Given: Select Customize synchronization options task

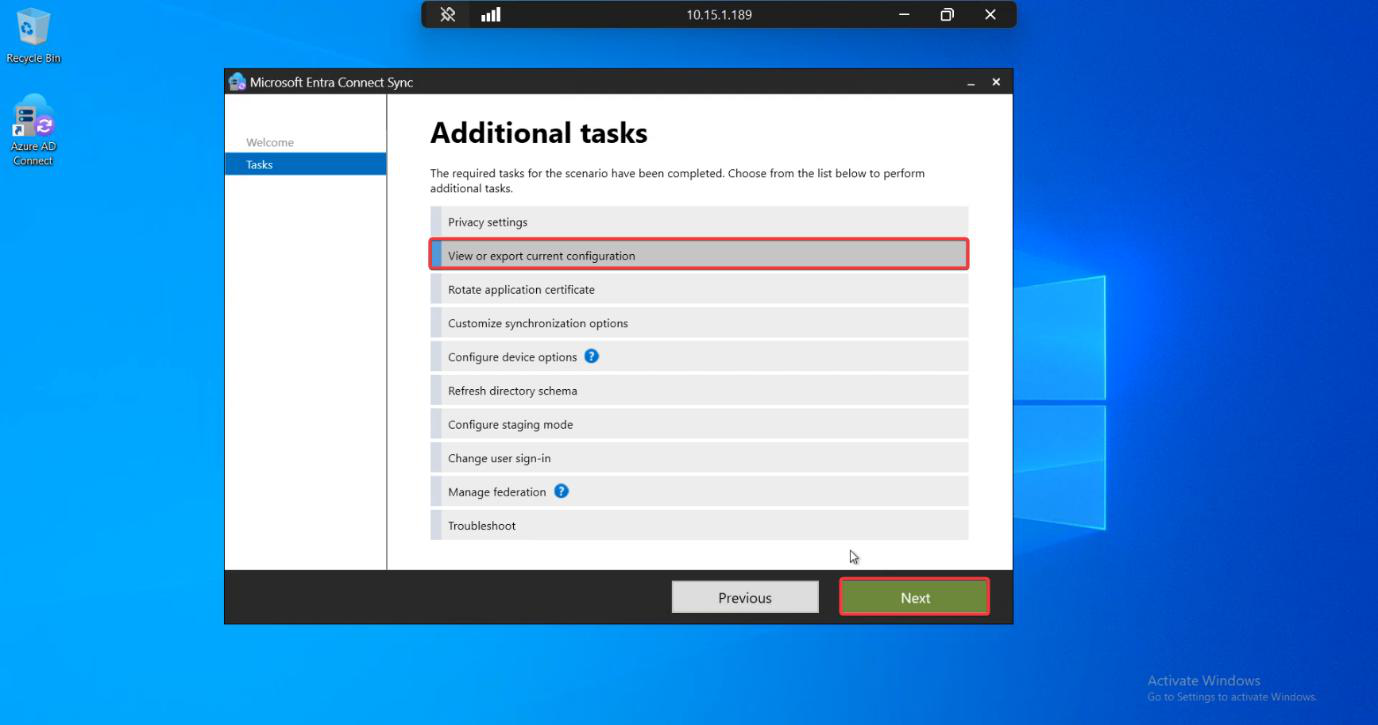Looking at the screenshot, I should pos(699,323).
